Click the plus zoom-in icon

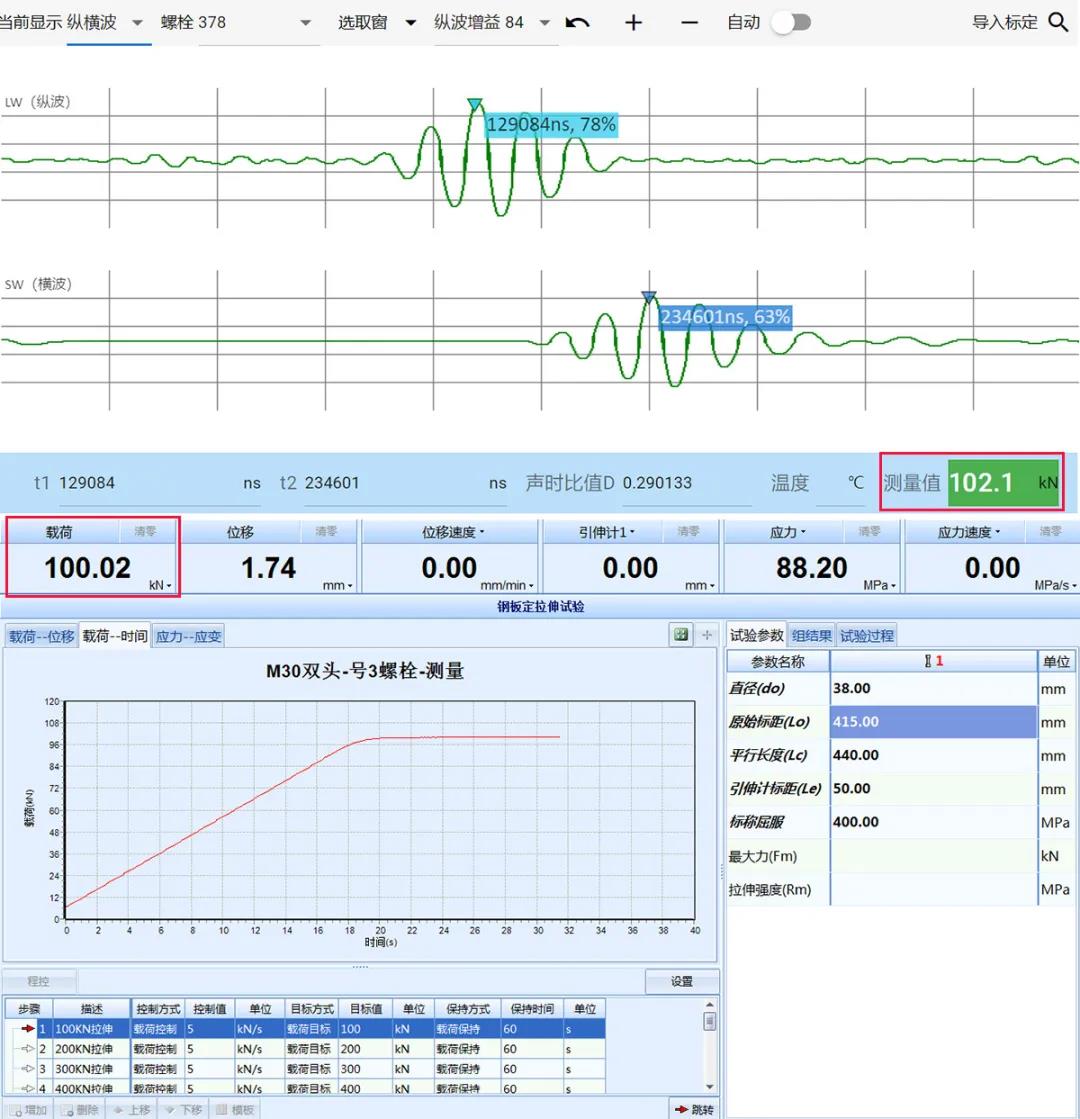633,22
